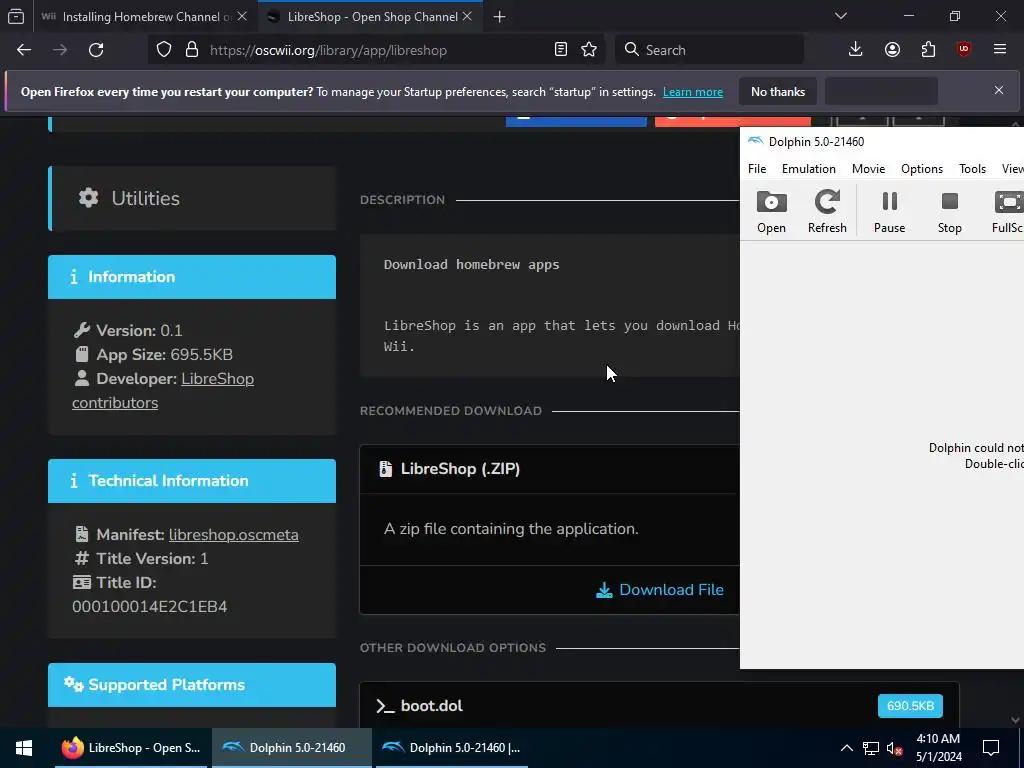The height and width of the screenshot is (768, 1024).
Task: Click the Technical Information panel header
Action: (x=192, y=481)
